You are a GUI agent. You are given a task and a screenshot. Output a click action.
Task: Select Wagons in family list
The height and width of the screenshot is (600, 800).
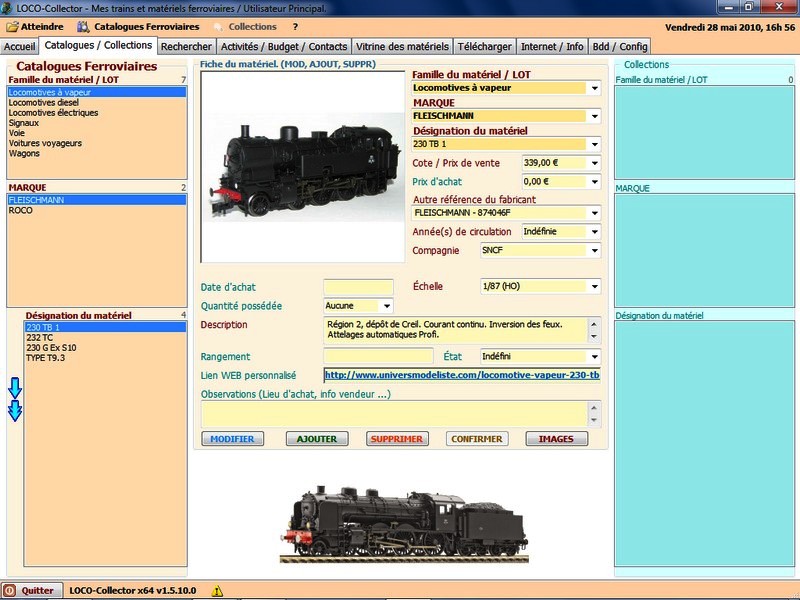pos(96,153)
